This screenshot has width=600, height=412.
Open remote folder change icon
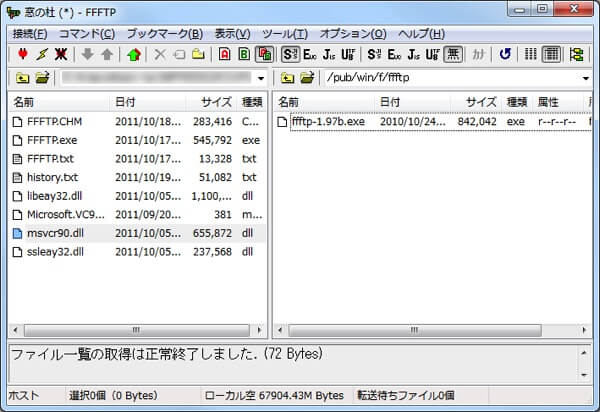pos(307,78)
